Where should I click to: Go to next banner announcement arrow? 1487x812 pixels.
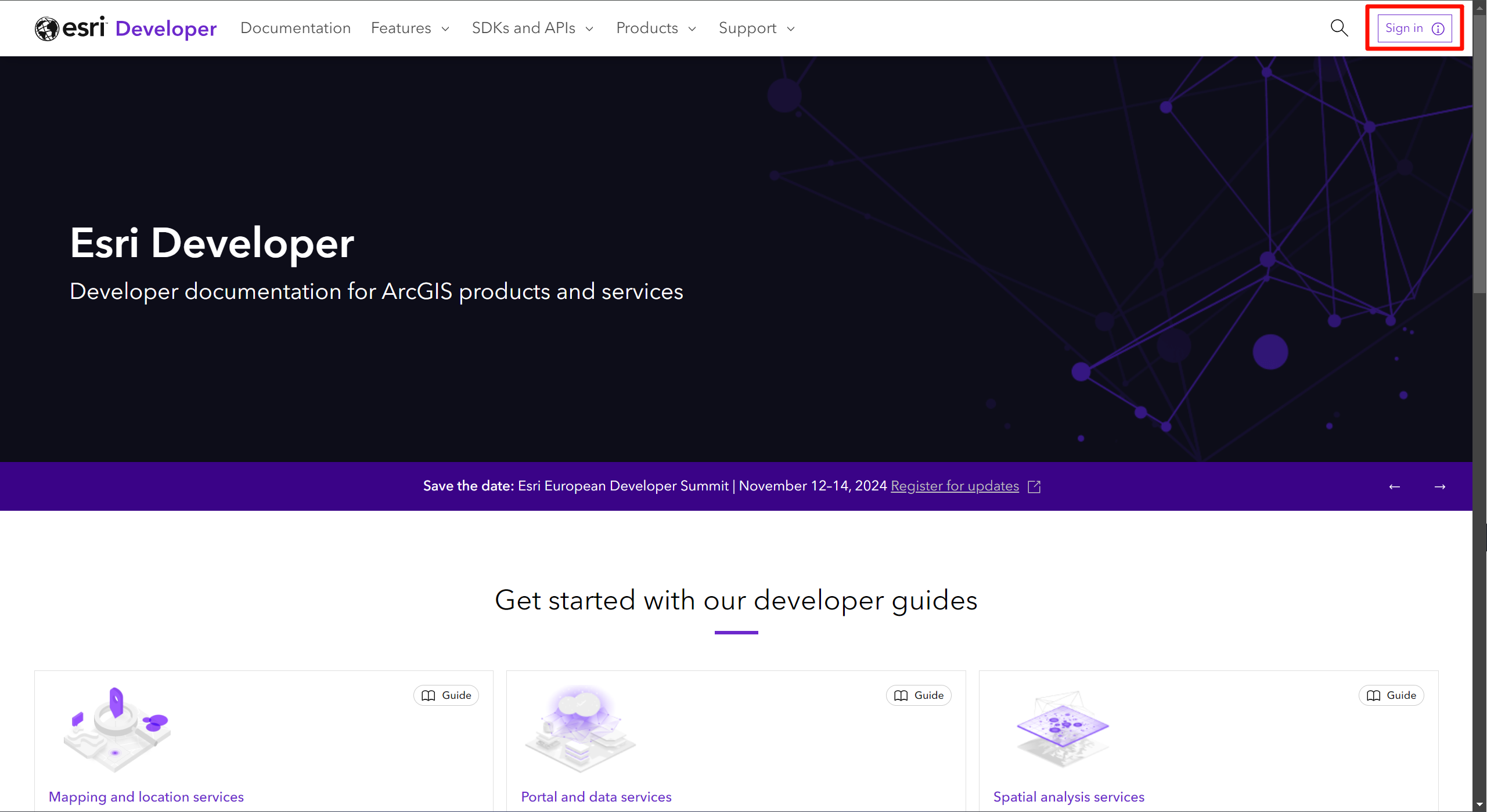tap(1440, 486)
